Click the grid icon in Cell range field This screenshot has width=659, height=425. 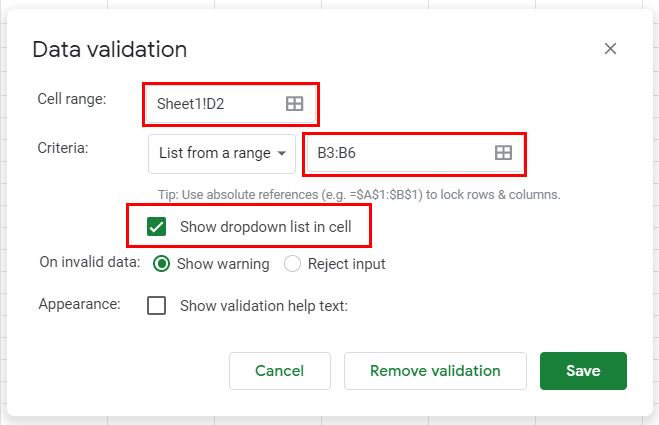pyautogui.click(x=294, y=103)
